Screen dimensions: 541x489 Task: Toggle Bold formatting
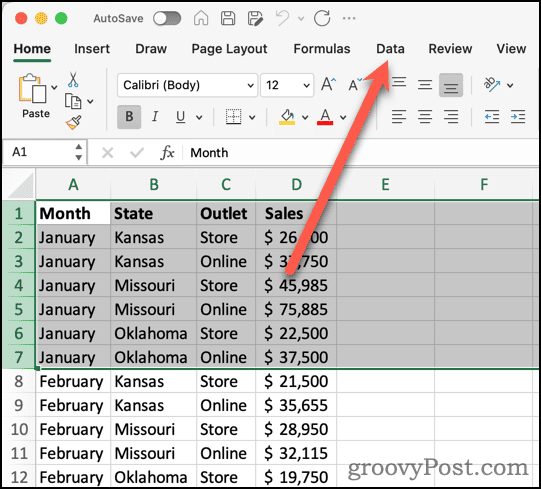[129, 117]
